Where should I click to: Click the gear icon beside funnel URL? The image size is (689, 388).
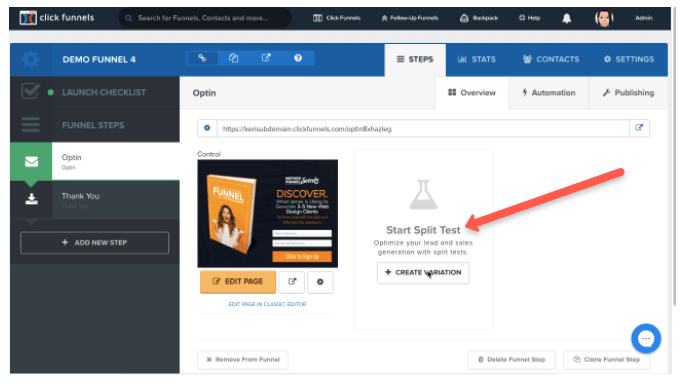coord(207,128)
